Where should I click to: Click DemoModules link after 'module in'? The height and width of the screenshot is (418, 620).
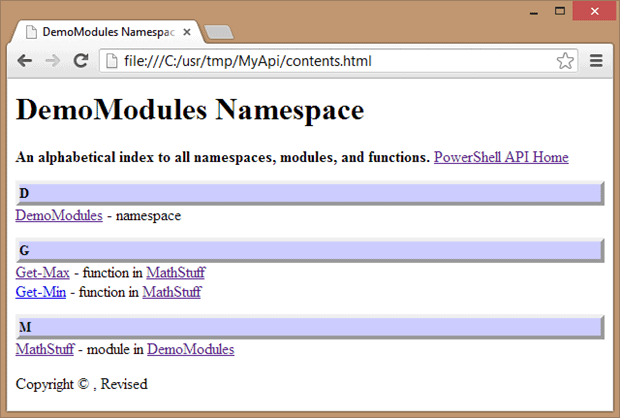(x=191, y=349)
